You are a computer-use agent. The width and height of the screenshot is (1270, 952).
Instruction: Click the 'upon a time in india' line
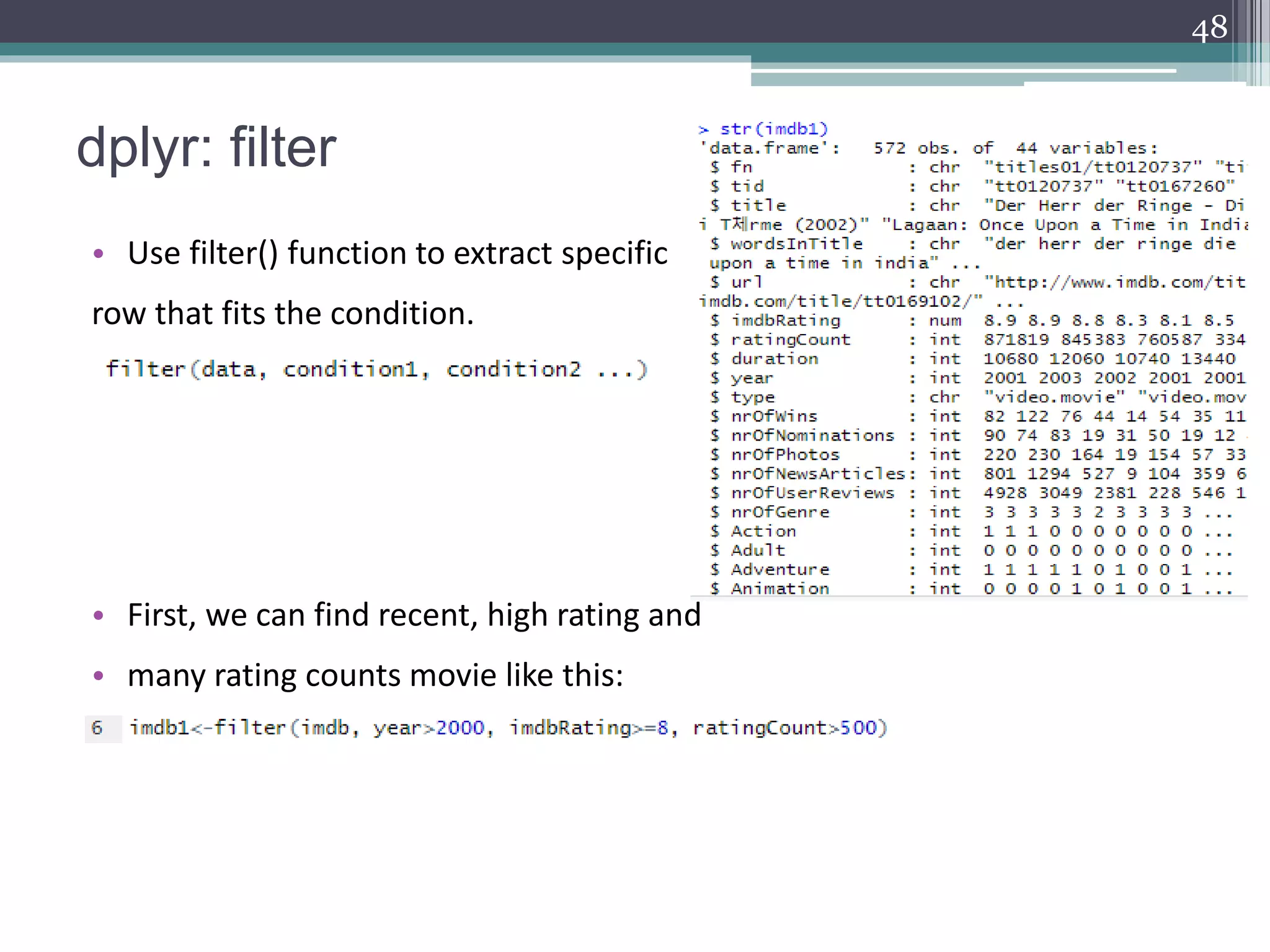(845, 263)
